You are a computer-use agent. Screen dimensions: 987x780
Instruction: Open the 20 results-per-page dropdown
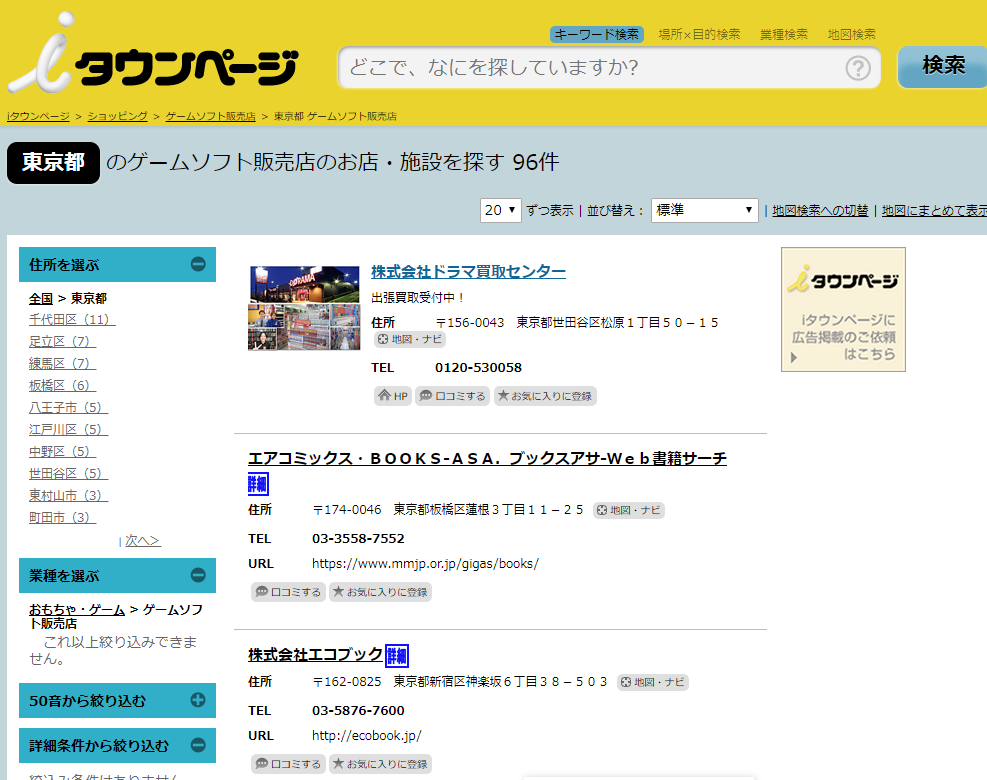[x=500, y=210]
